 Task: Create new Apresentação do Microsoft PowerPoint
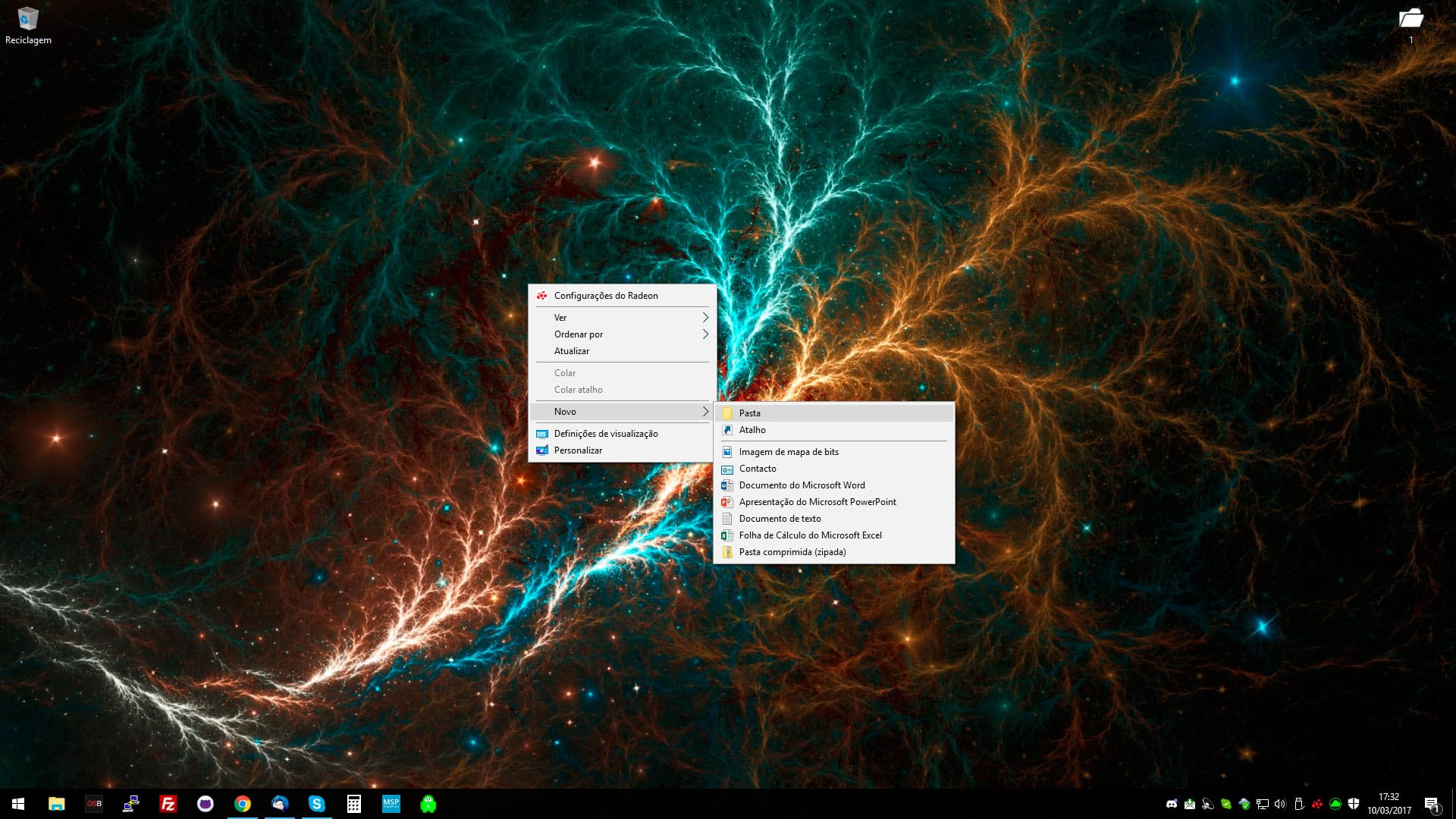point(834,502)
